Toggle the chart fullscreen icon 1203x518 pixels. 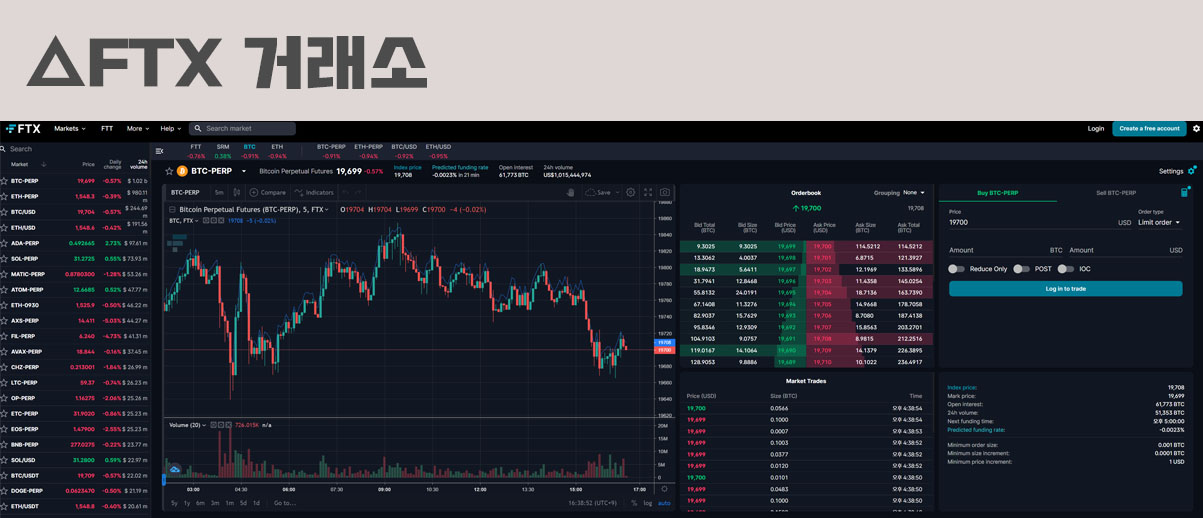[648, 192]
